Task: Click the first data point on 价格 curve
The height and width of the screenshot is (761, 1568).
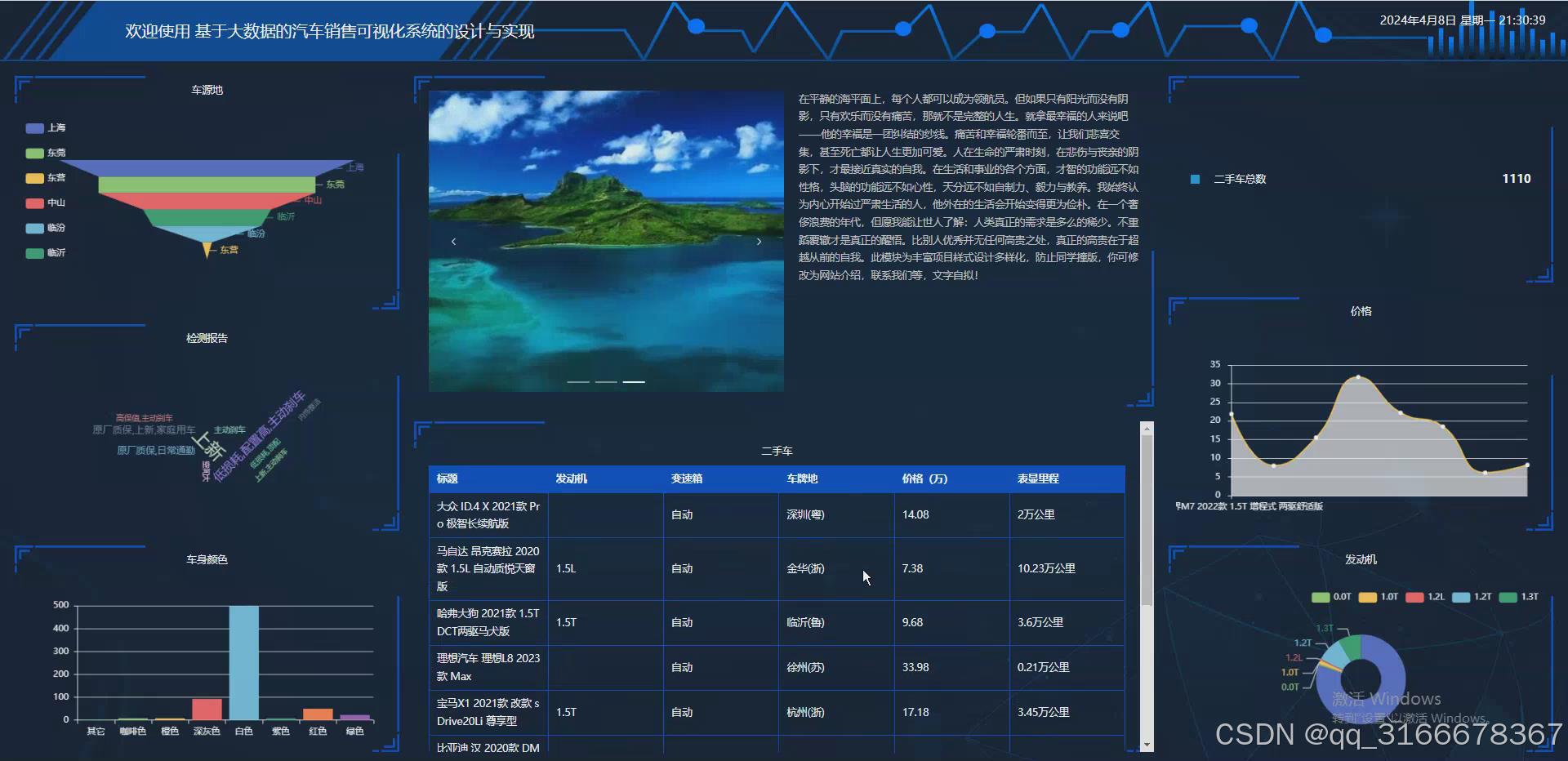Action: pyautogui.click(x=1232, y=414)
